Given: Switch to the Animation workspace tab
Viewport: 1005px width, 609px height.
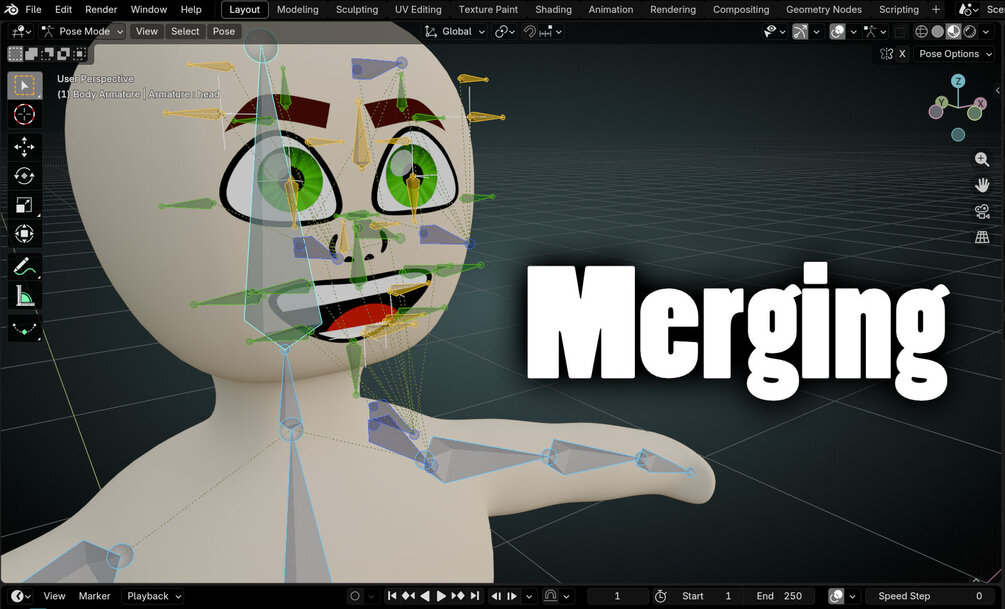Looking at the screenshot, I should (611, 10).
